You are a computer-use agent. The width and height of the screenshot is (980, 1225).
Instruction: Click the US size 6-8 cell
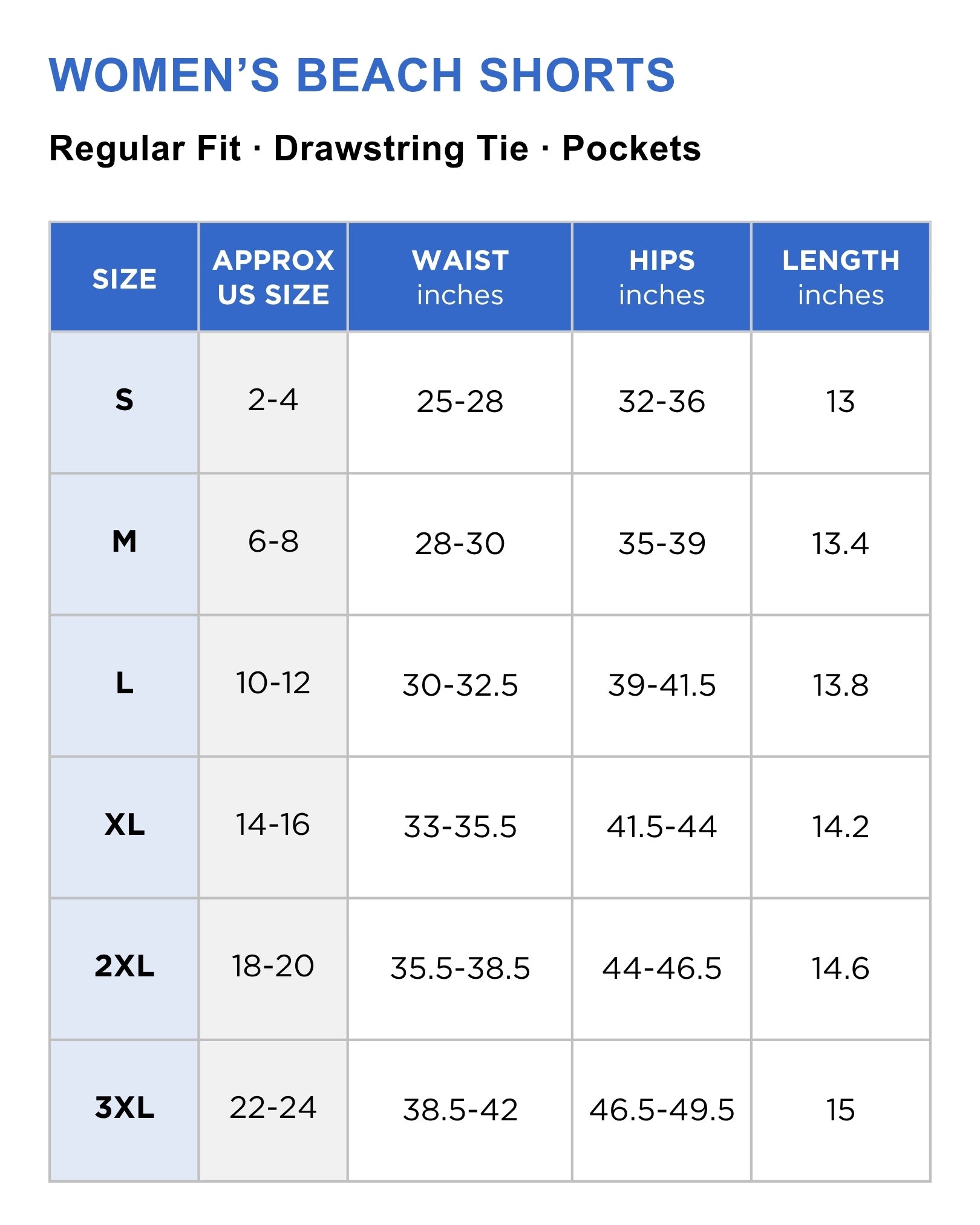[273, 544]
